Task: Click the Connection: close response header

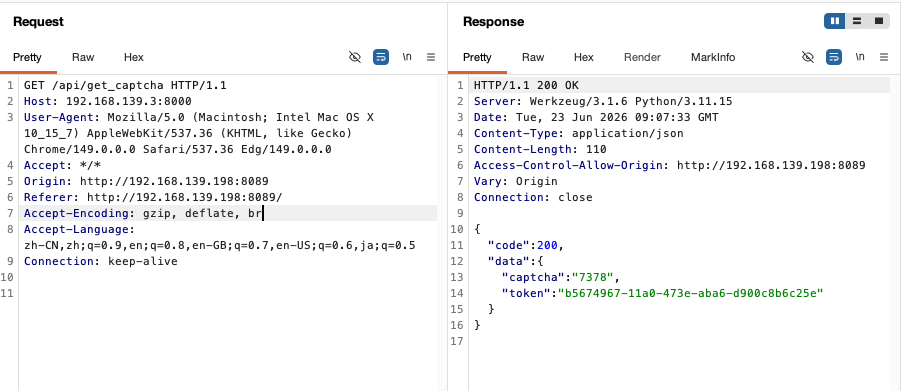Action: click(533, 197)
